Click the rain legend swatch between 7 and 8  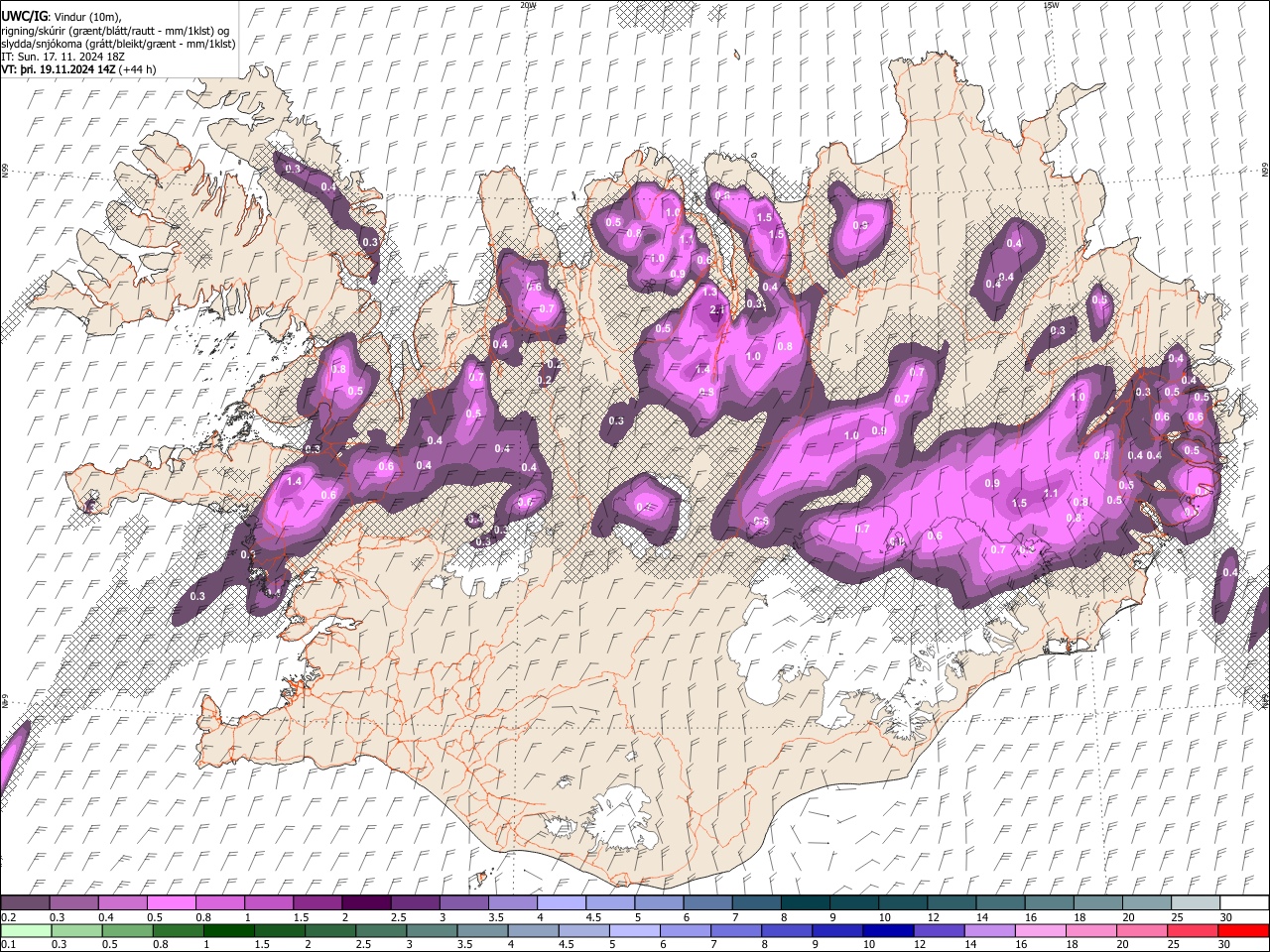(x=735, y=931)
